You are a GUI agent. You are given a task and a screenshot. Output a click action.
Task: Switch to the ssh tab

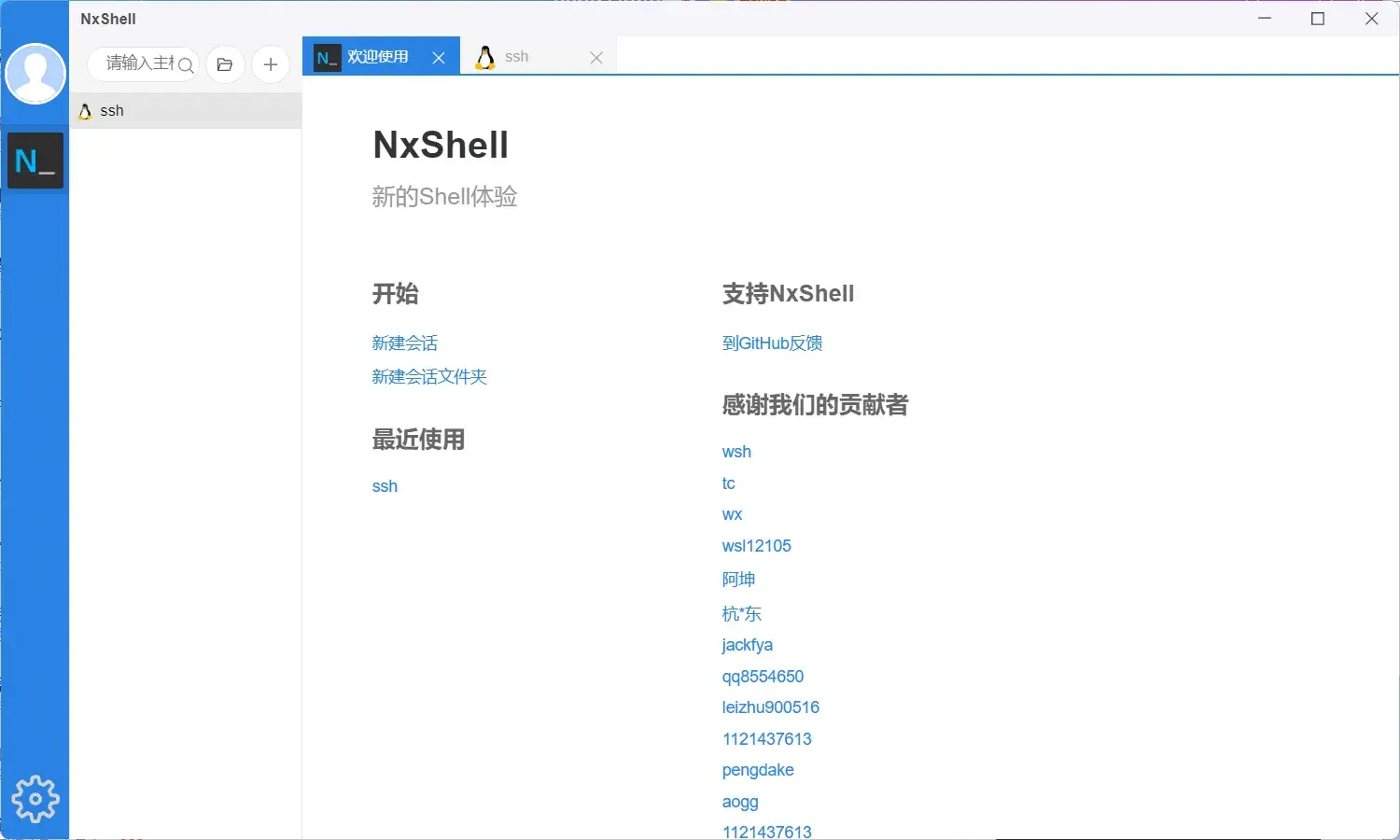(x=539, y=56)
